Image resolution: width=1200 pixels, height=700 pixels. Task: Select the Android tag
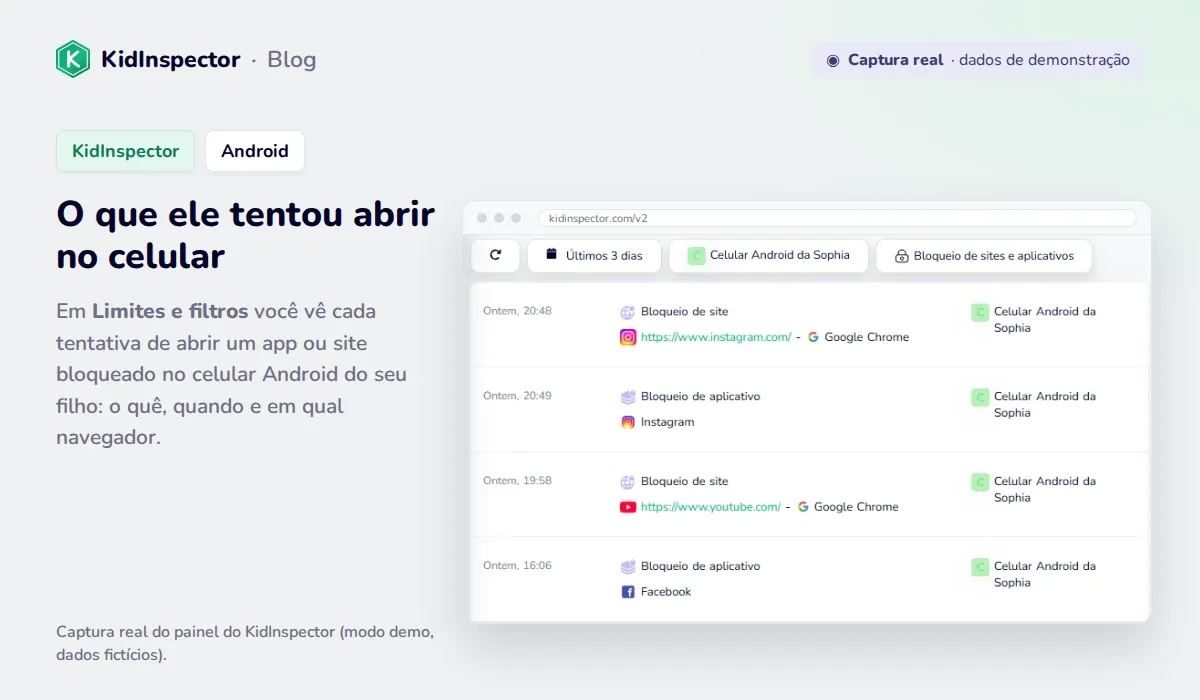point(255,151)
